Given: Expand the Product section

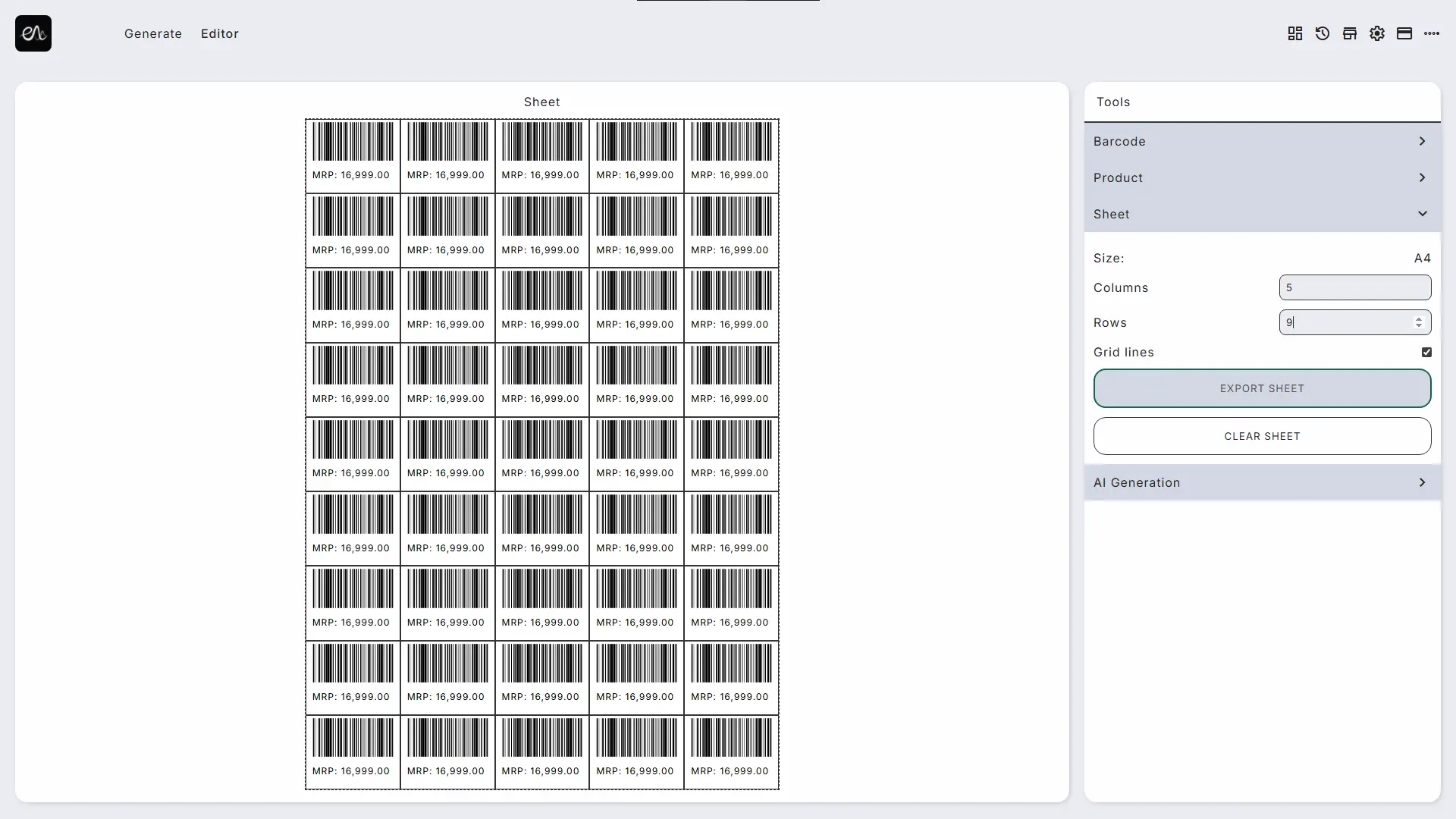Looking at the screenshot, I should pos(1262,177).
